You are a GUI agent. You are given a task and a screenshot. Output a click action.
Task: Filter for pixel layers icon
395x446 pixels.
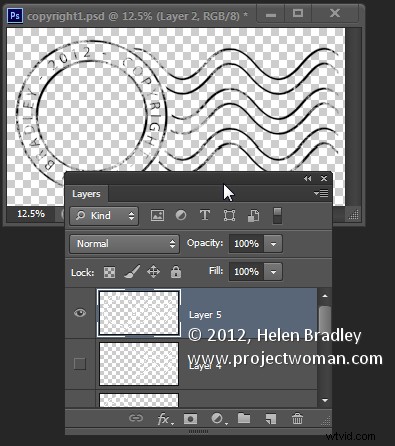[x=157, y=215]
